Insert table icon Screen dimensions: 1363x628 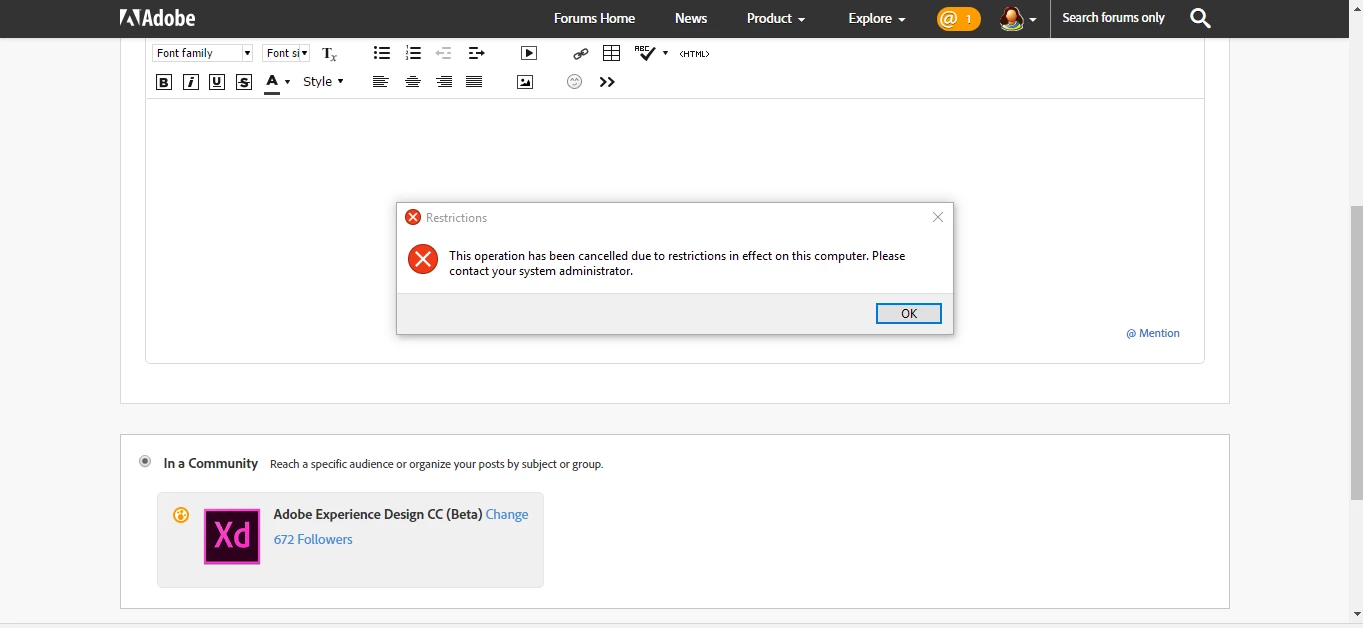click(x=612, y=53)
